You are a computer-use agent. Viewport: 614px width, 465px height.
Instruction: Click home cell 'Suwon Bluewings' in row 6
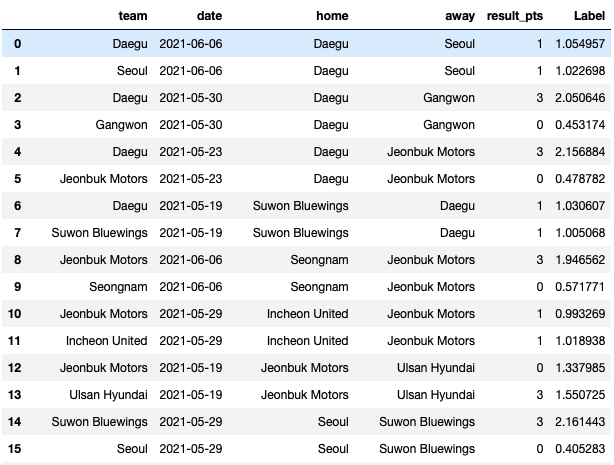click(300, 206)
